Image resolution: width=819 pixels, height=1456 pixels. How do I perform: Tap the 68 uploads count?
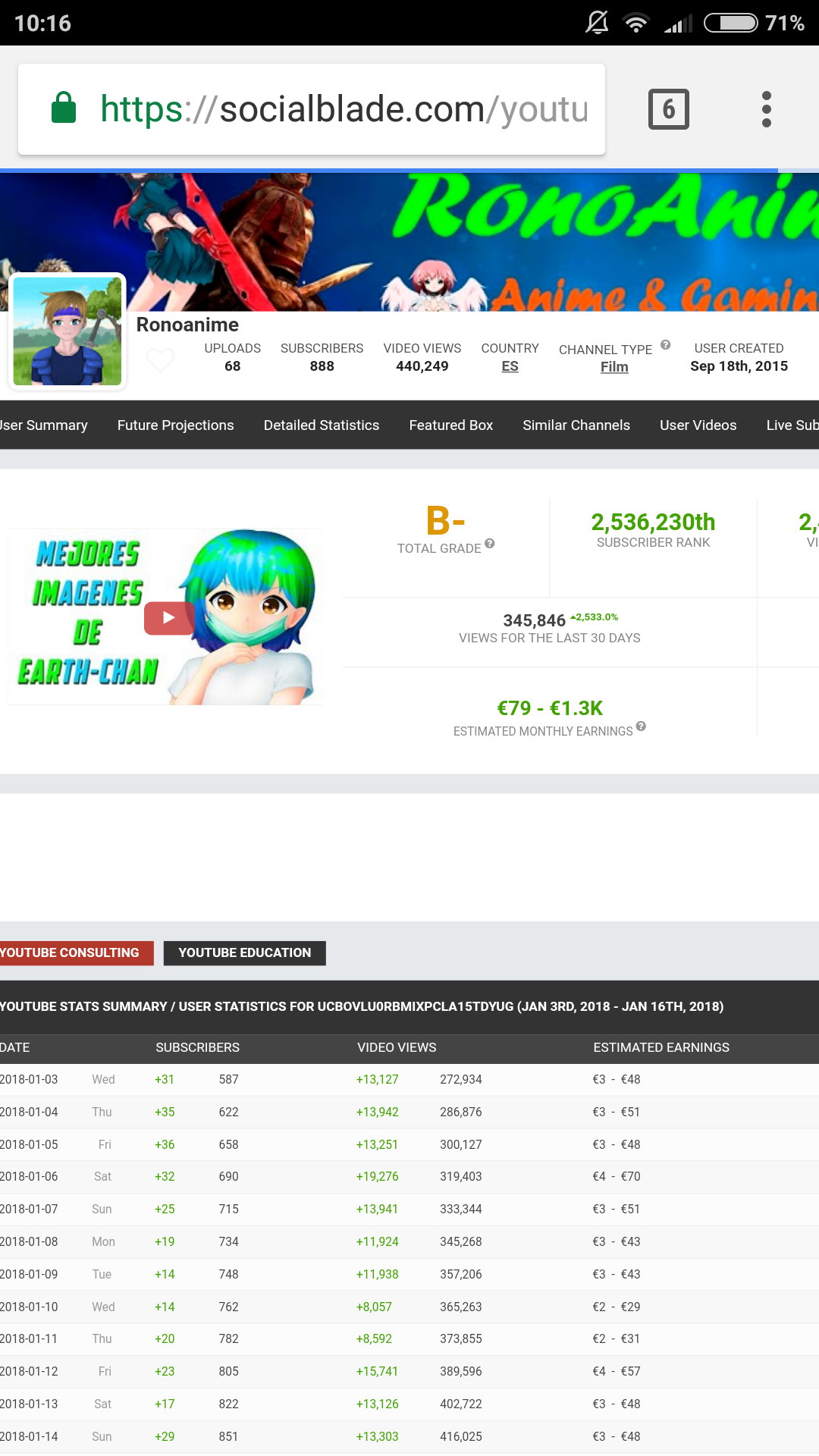click(x=233, y=366)
